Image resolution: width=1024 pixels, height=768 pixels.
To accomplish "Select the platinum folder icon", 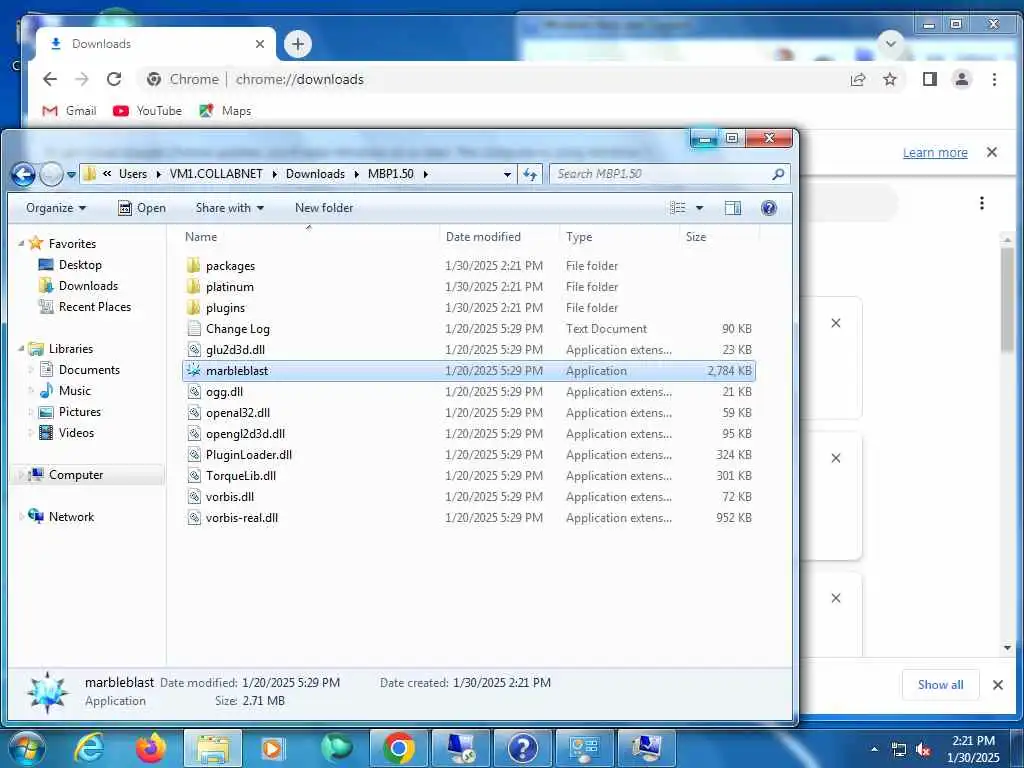I will [193, 287].
